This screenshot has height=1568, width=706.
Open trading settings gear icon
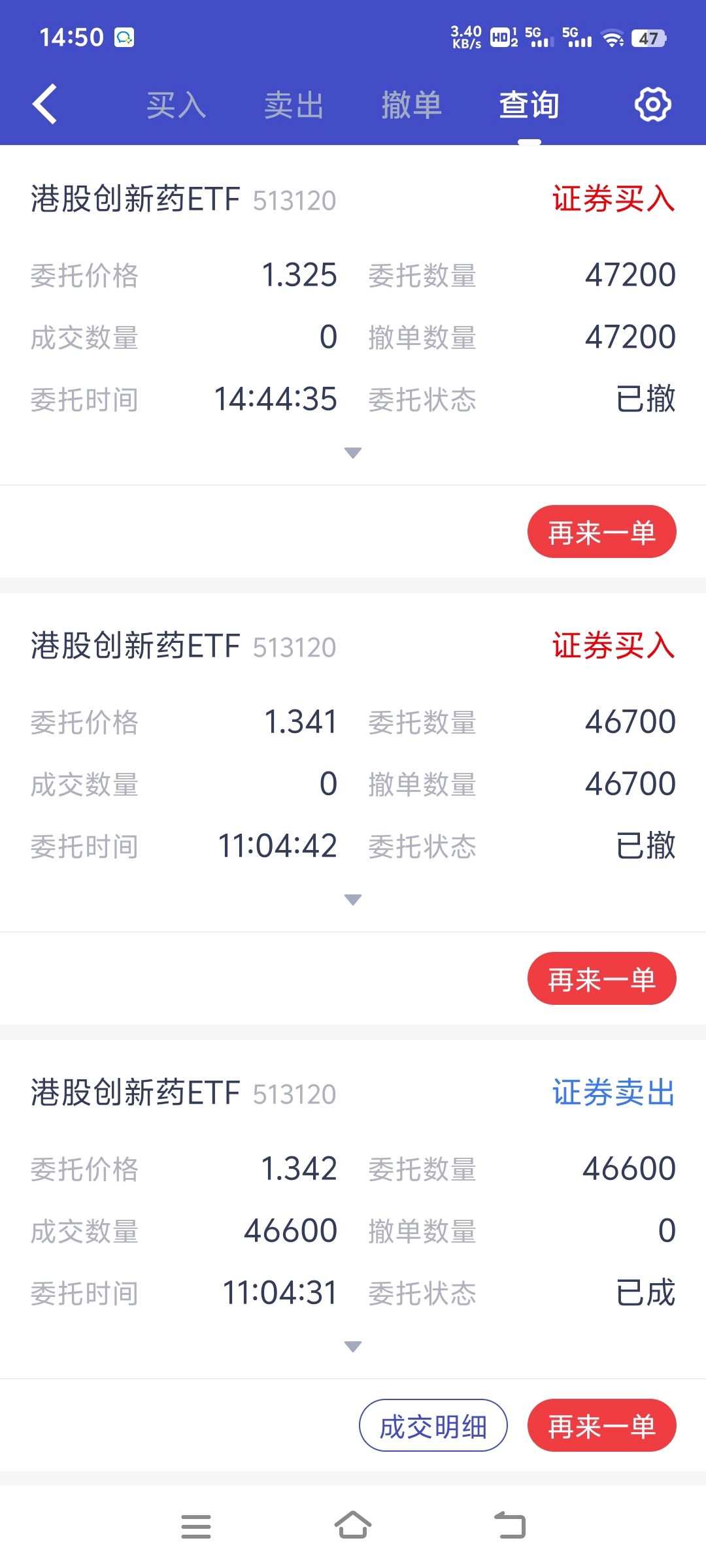[652, 105]
